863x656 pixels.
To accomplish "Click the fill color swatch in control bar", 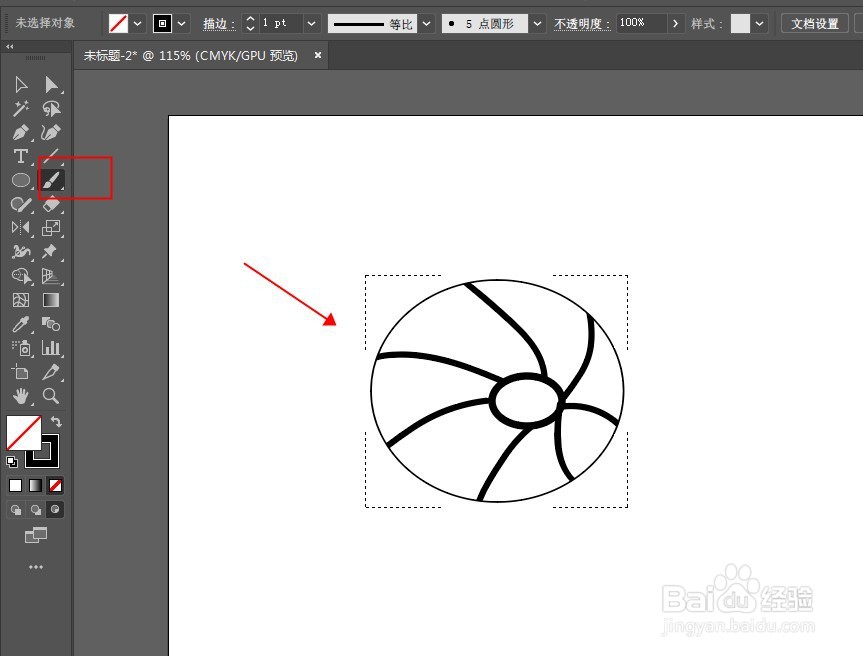I will [118, 24].
